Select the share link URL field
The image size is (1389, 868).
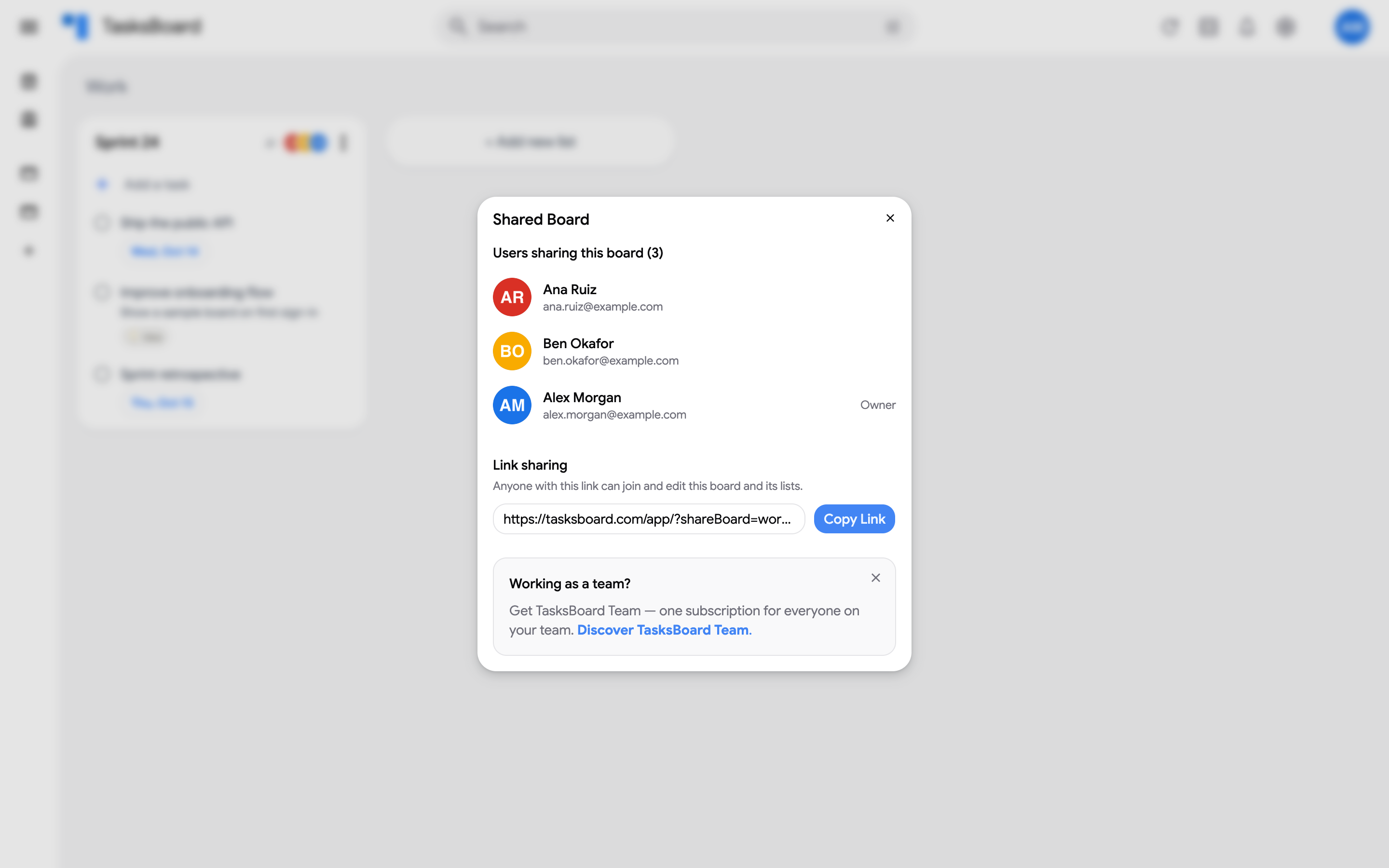click(x=649, y=519)
